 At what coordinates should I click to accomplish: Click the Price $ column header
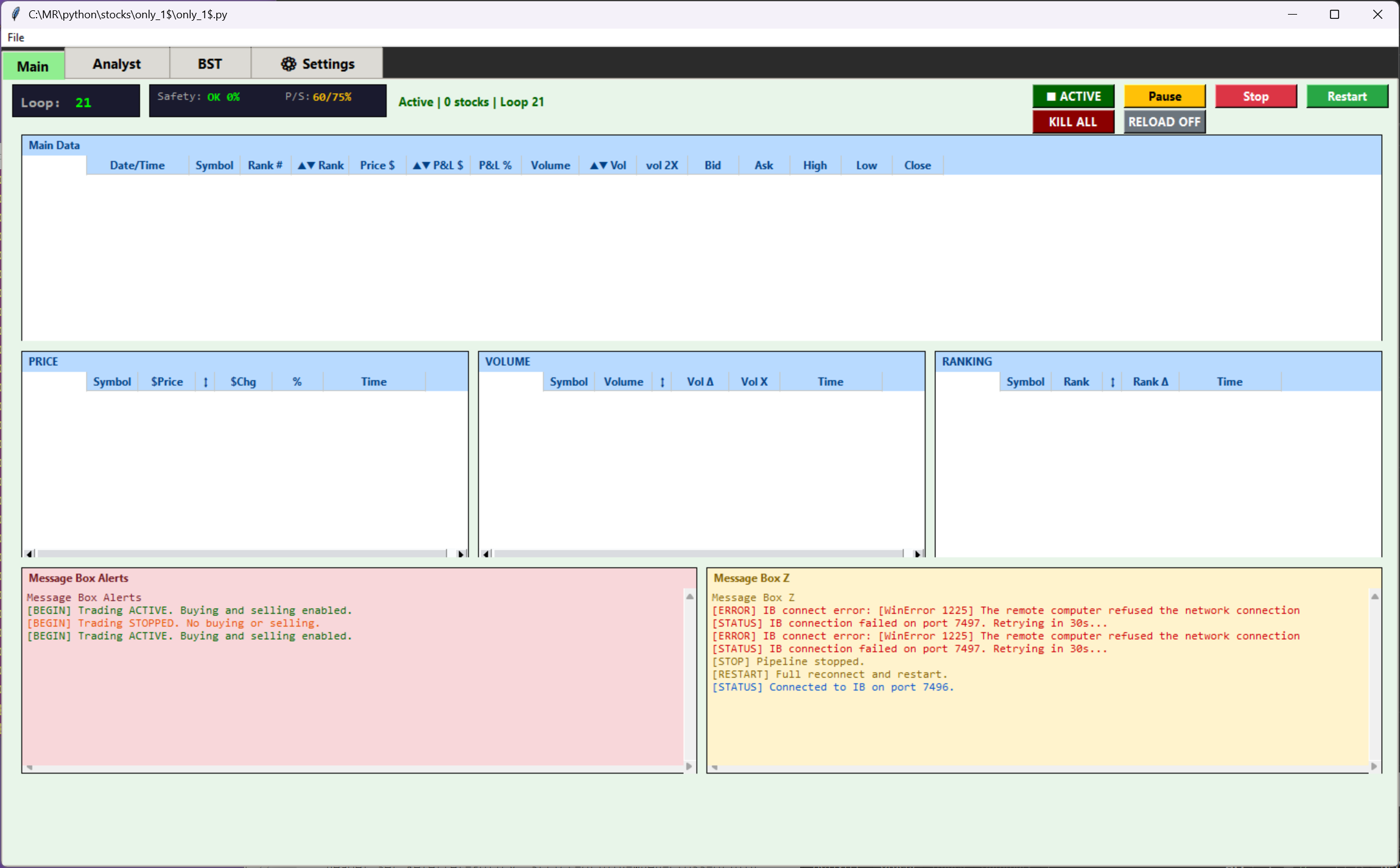tap(378, 166)
